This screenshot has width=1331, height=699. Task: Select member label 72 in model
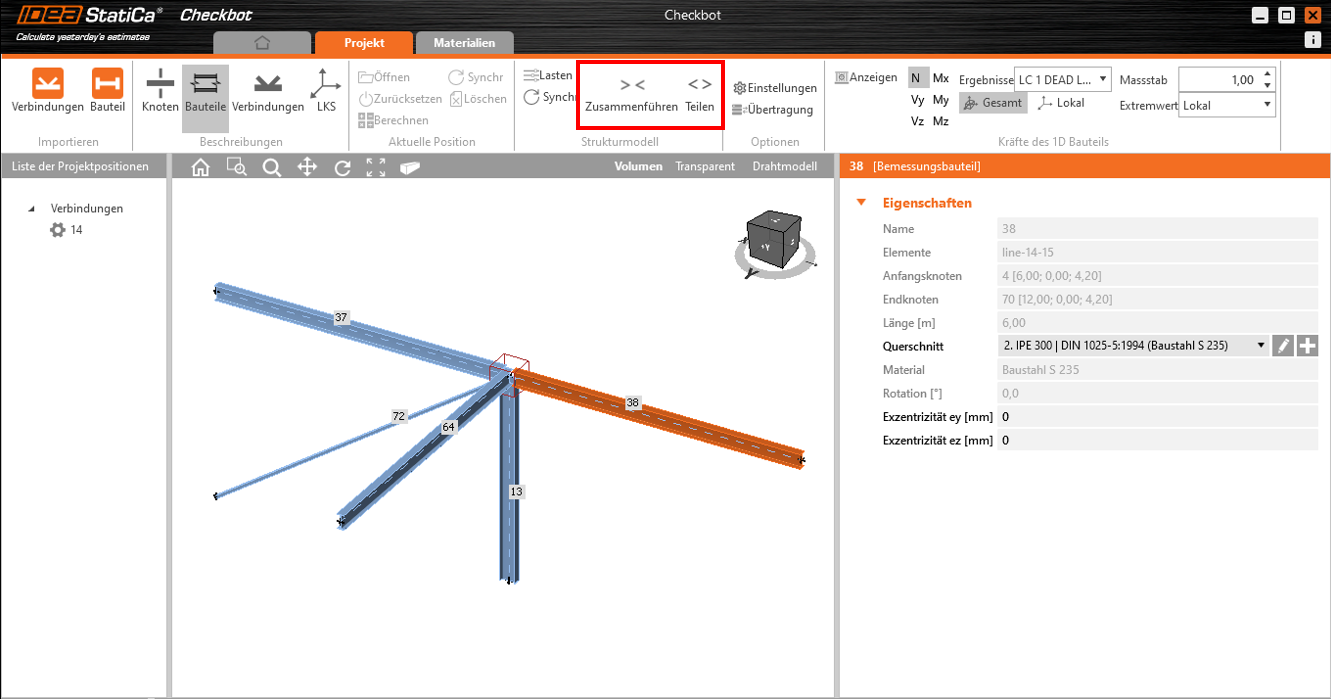point(399,415)
